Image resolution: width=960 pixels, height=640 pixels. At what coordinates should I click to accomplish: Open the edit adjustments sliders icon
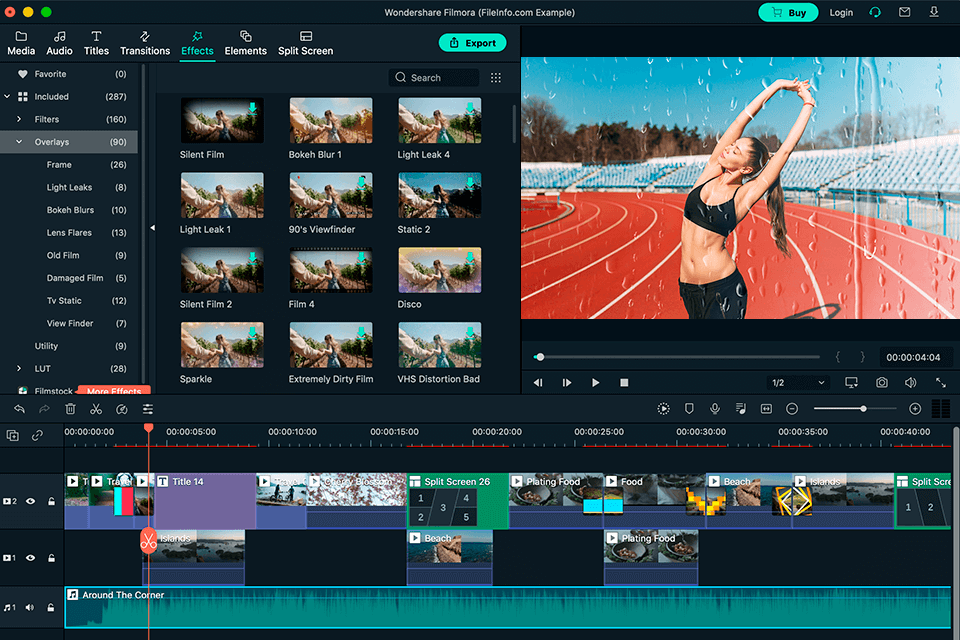pyautogui.click(x=148, y=409)
